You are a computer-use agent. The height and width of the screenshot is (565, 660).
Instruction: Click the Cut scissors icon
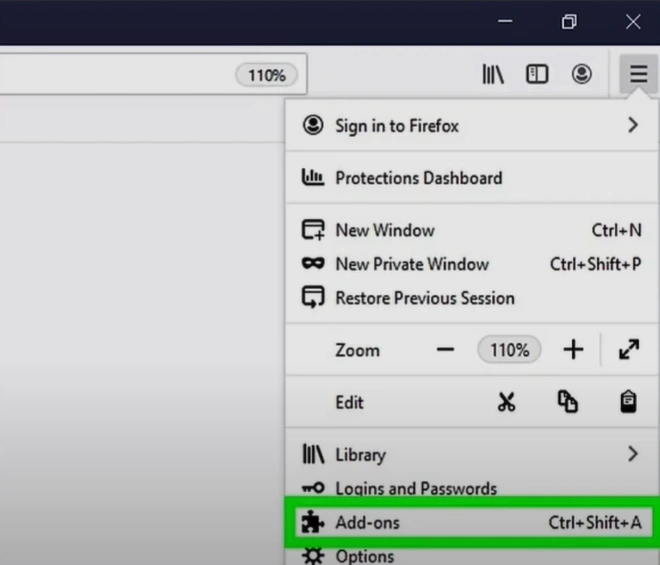point(506,402)
